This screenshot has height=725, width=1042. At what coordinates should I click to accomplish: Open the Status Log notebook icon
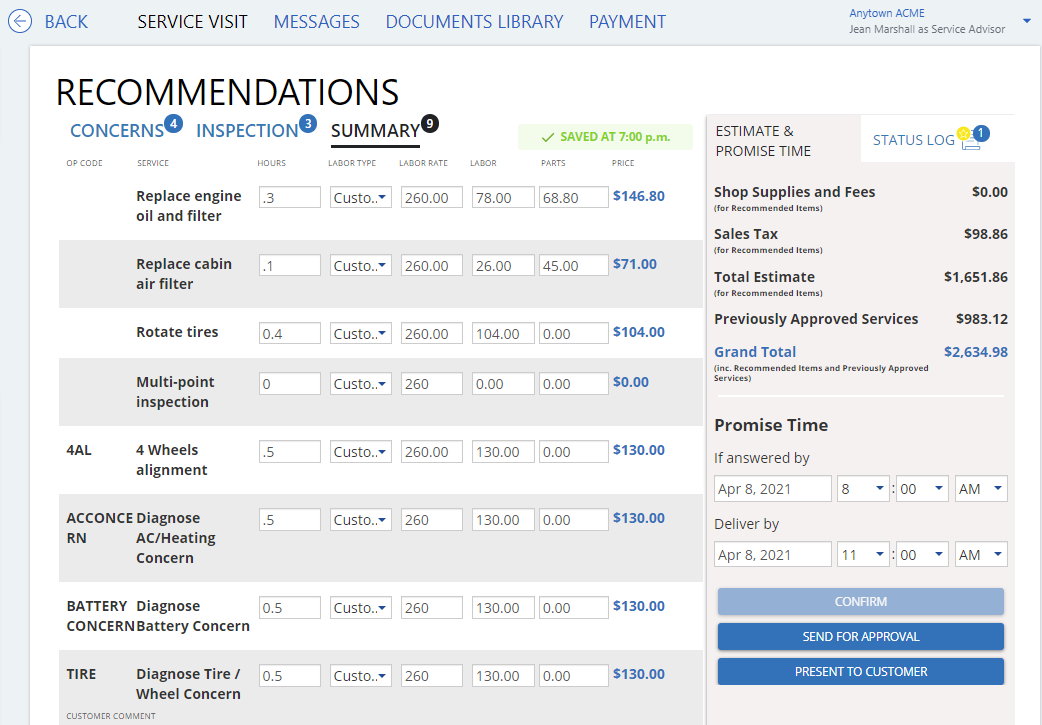point(971,144)
